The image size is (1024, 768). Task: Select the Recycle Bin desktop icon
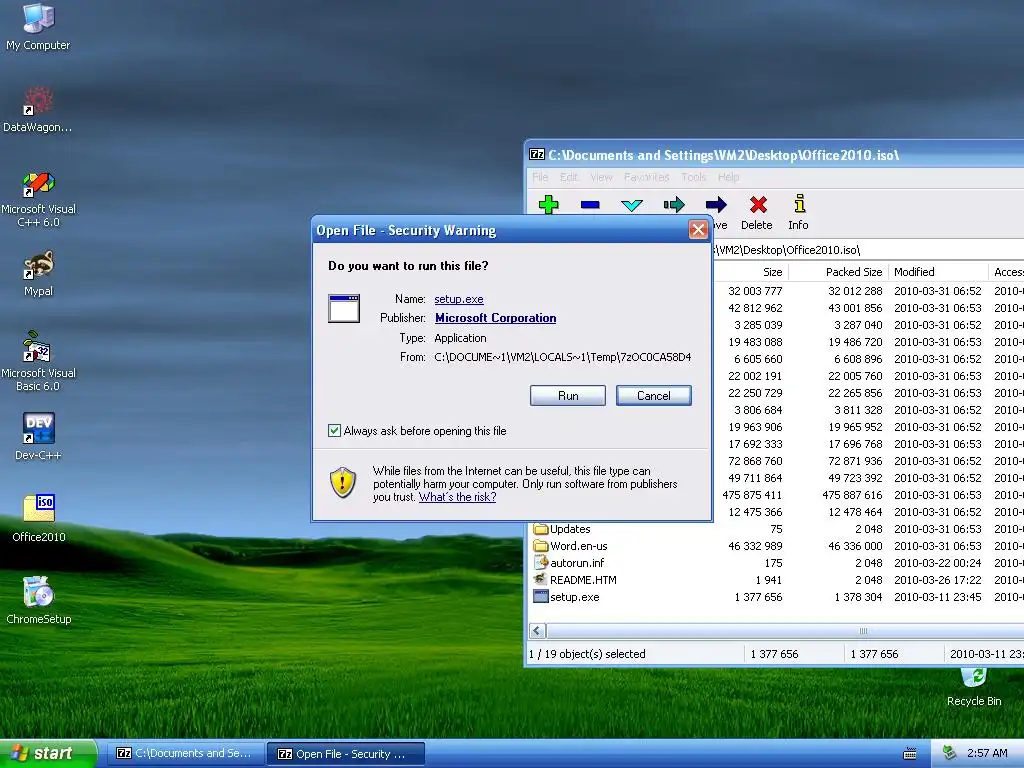(974, 686)
